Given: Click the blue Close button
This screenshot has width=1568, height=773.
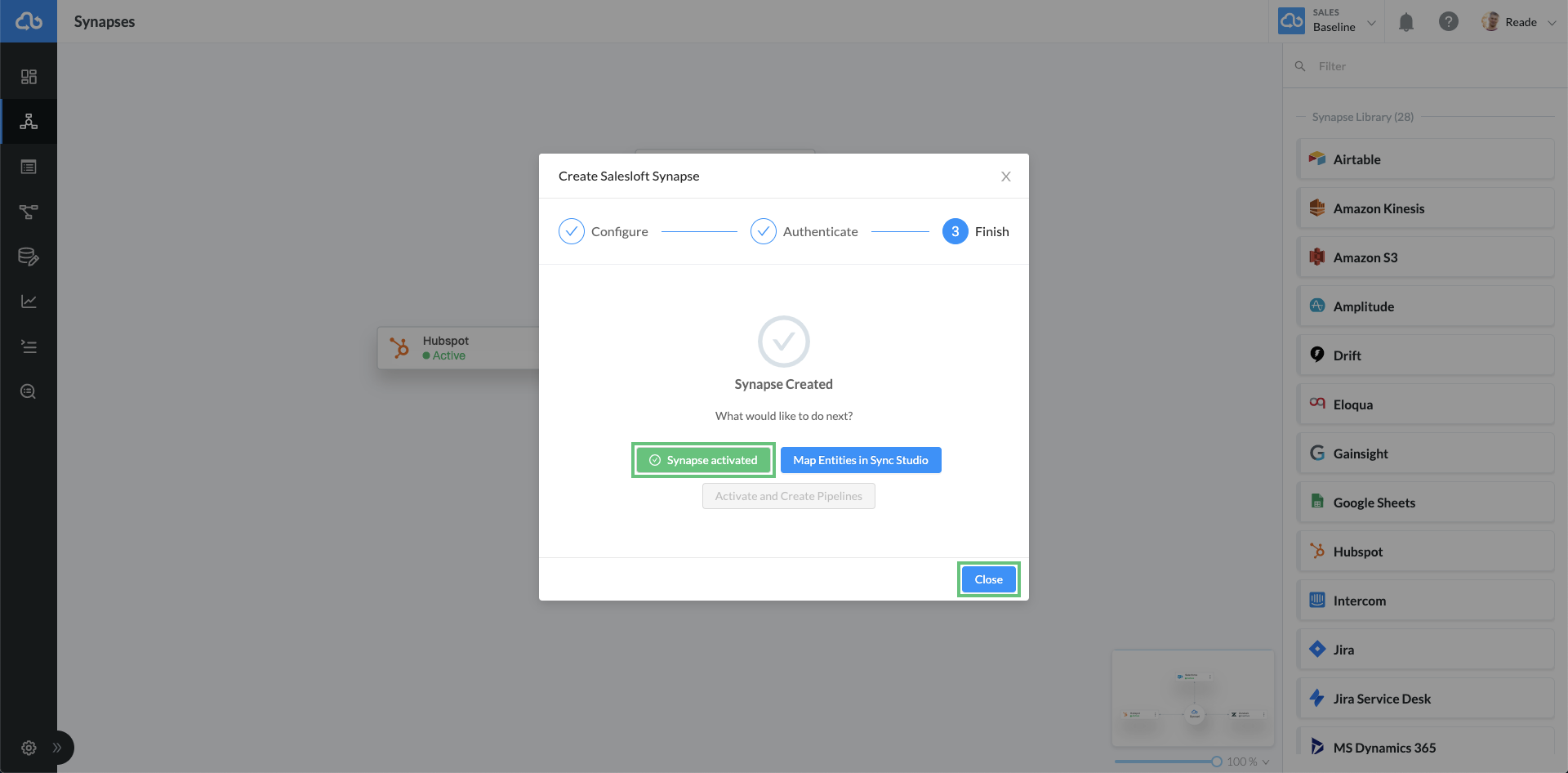Looking at the screenshot, I should coord(988,579).
